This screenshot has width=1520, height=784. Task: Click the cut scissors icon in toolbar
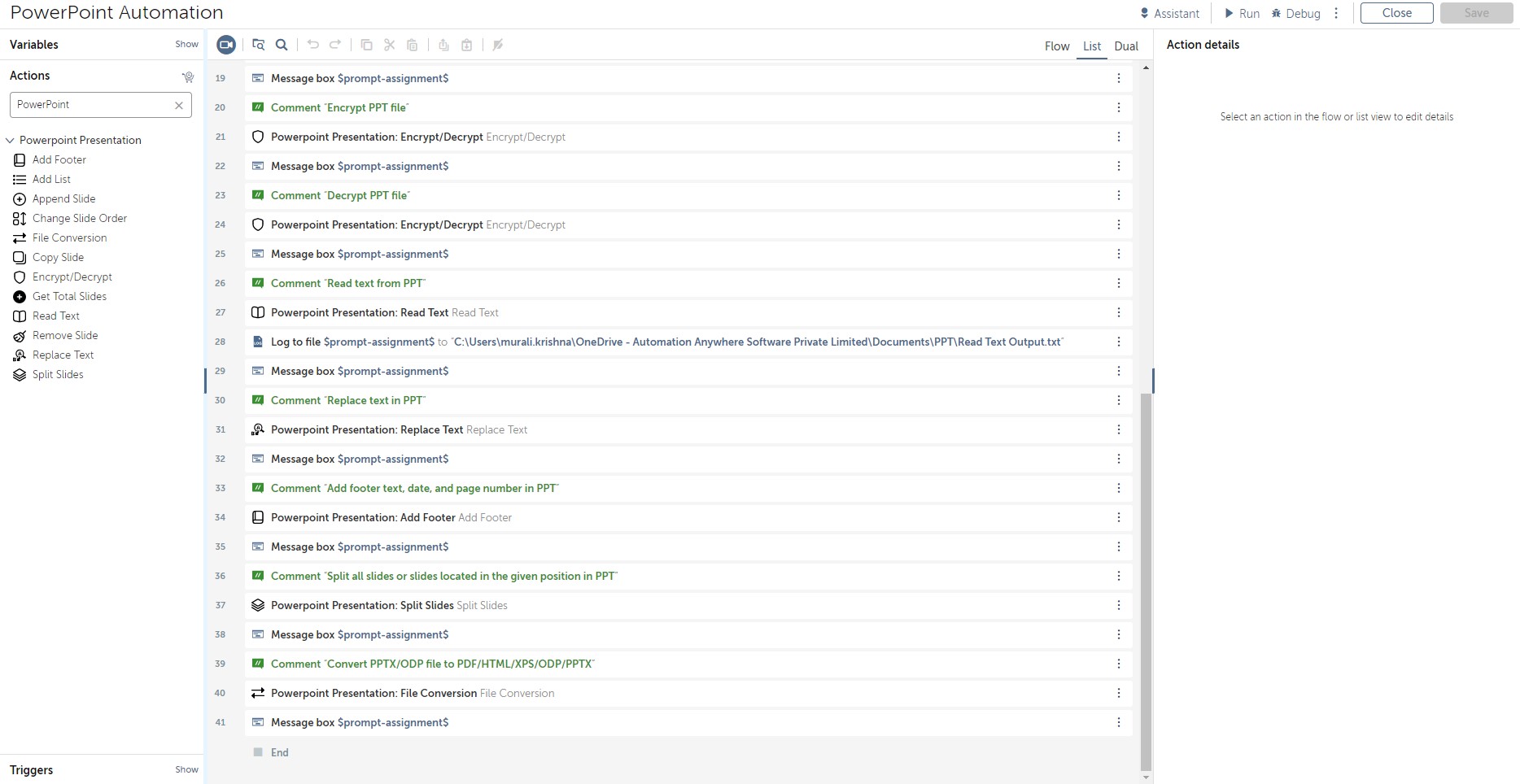(390, 45)
